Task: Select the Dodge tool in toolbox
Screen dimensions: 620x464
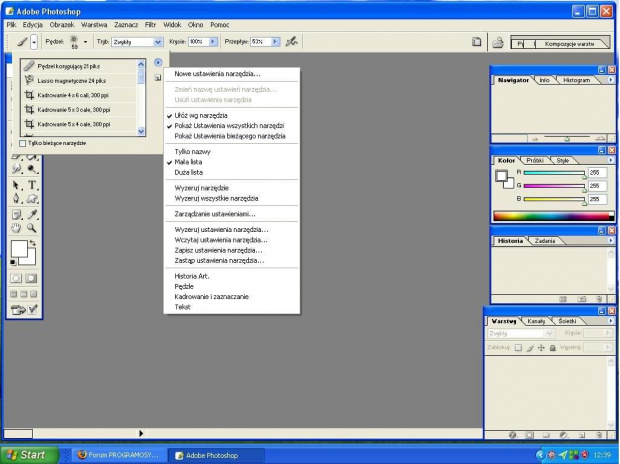Action: pos(32,169)
